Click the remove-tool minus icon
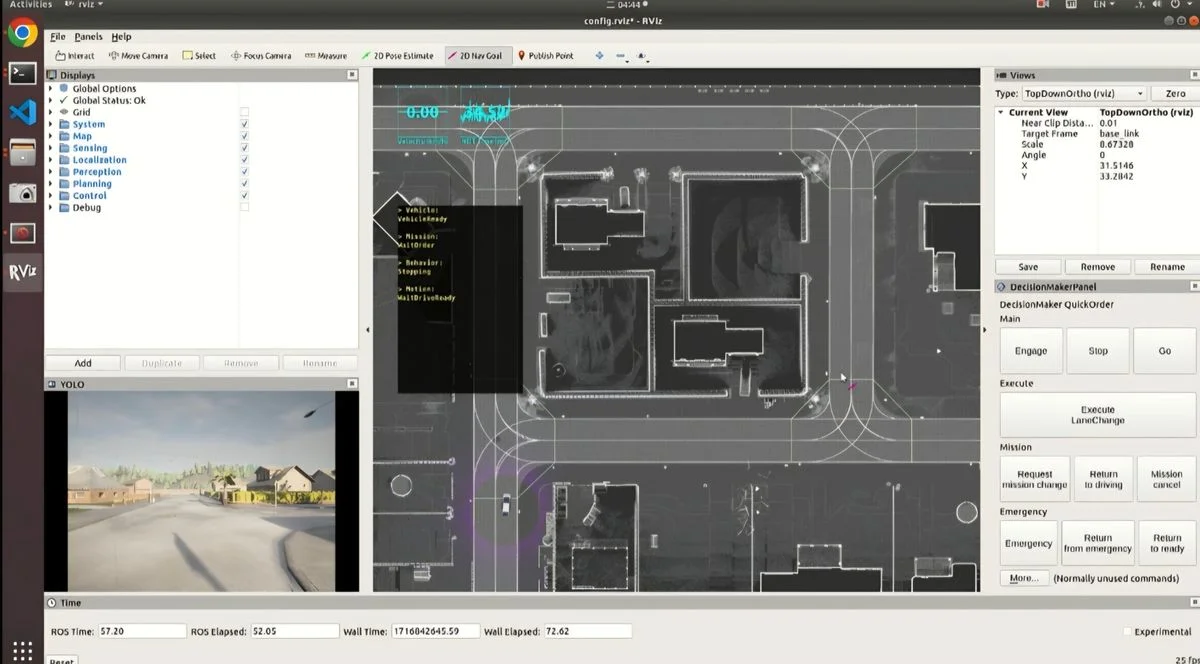The width and height of the screenshot is (1200, 664). click(x=621, y=57)
